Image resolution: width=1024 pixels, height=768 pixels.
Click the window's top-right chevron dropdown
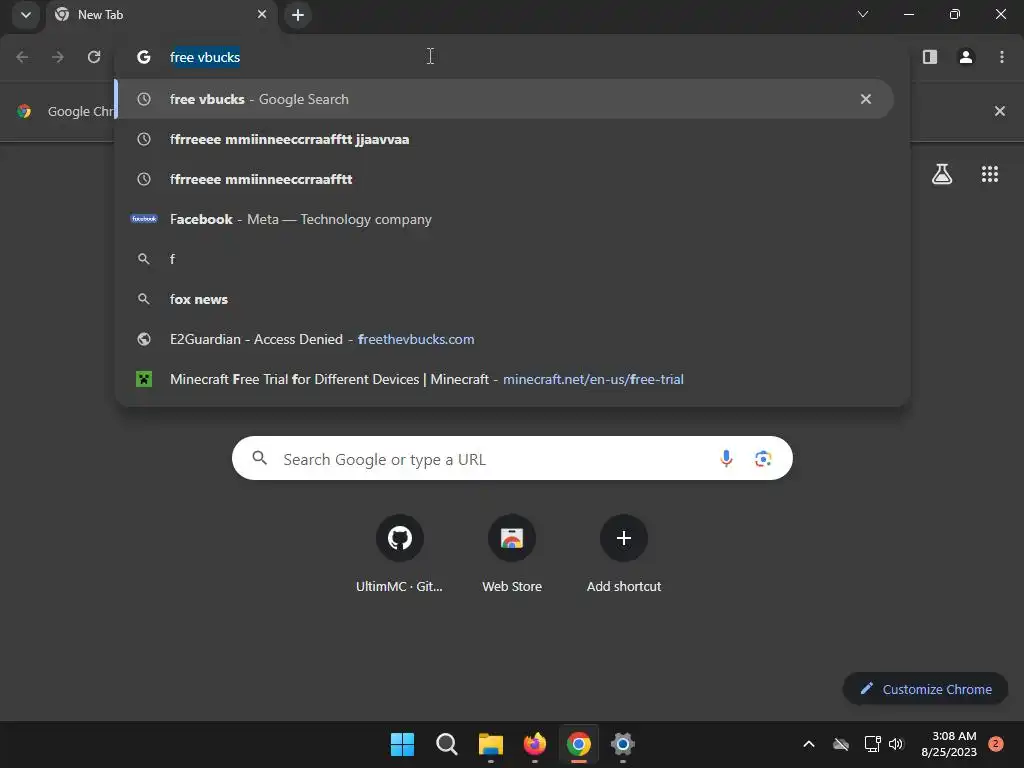(x=863, y=14)
